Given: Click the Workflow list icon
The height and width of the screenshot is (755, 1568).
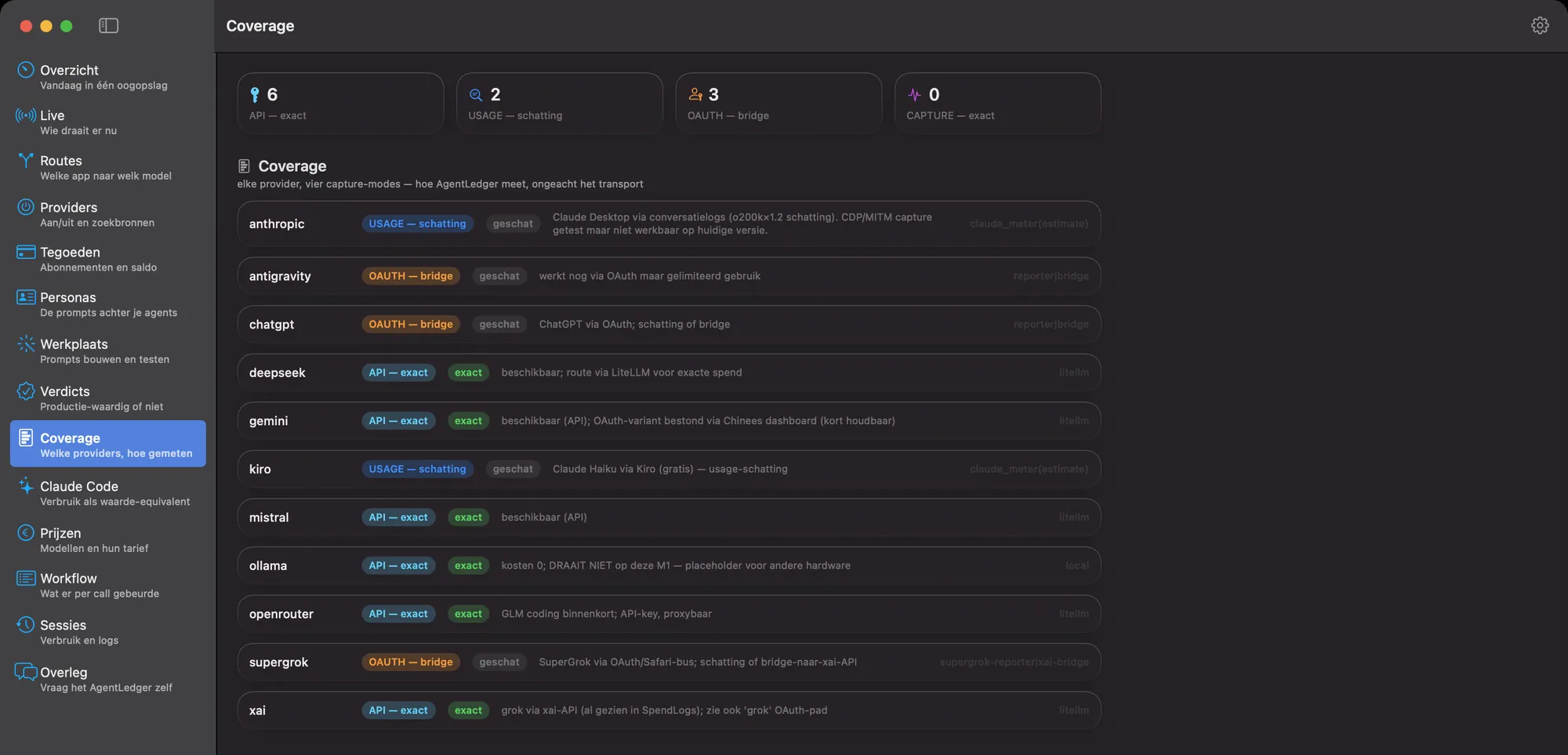Looking at the screenshot, I should (x=26, y=578).
